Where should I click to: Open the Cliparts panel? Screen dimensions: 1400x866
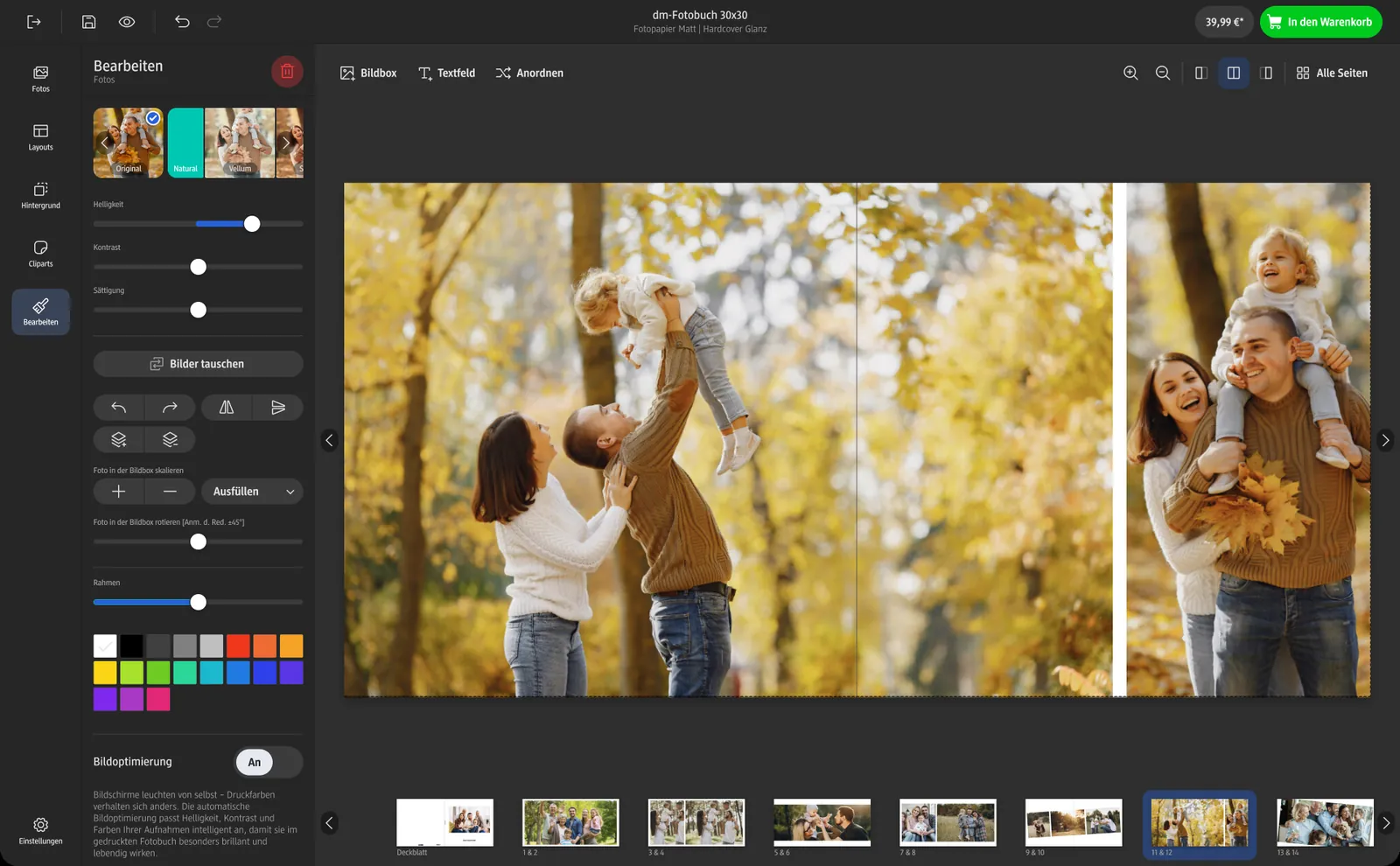pos(41,254)
